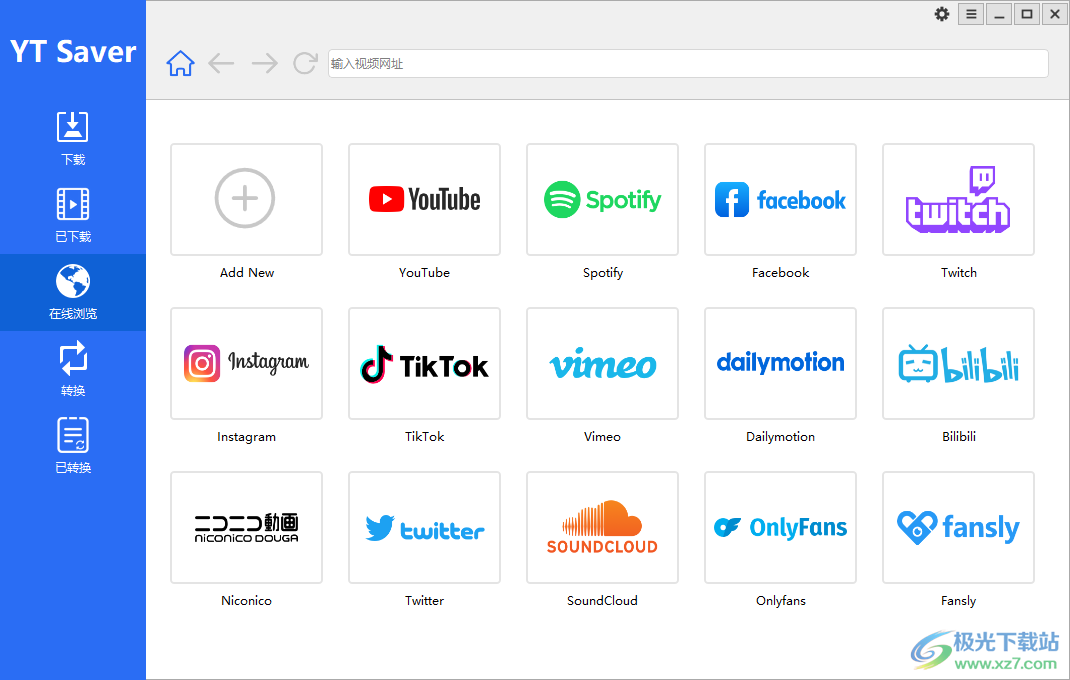1070x680 pixels.
Task: Open the Bilibili site tile
Action: pos(959,363)
